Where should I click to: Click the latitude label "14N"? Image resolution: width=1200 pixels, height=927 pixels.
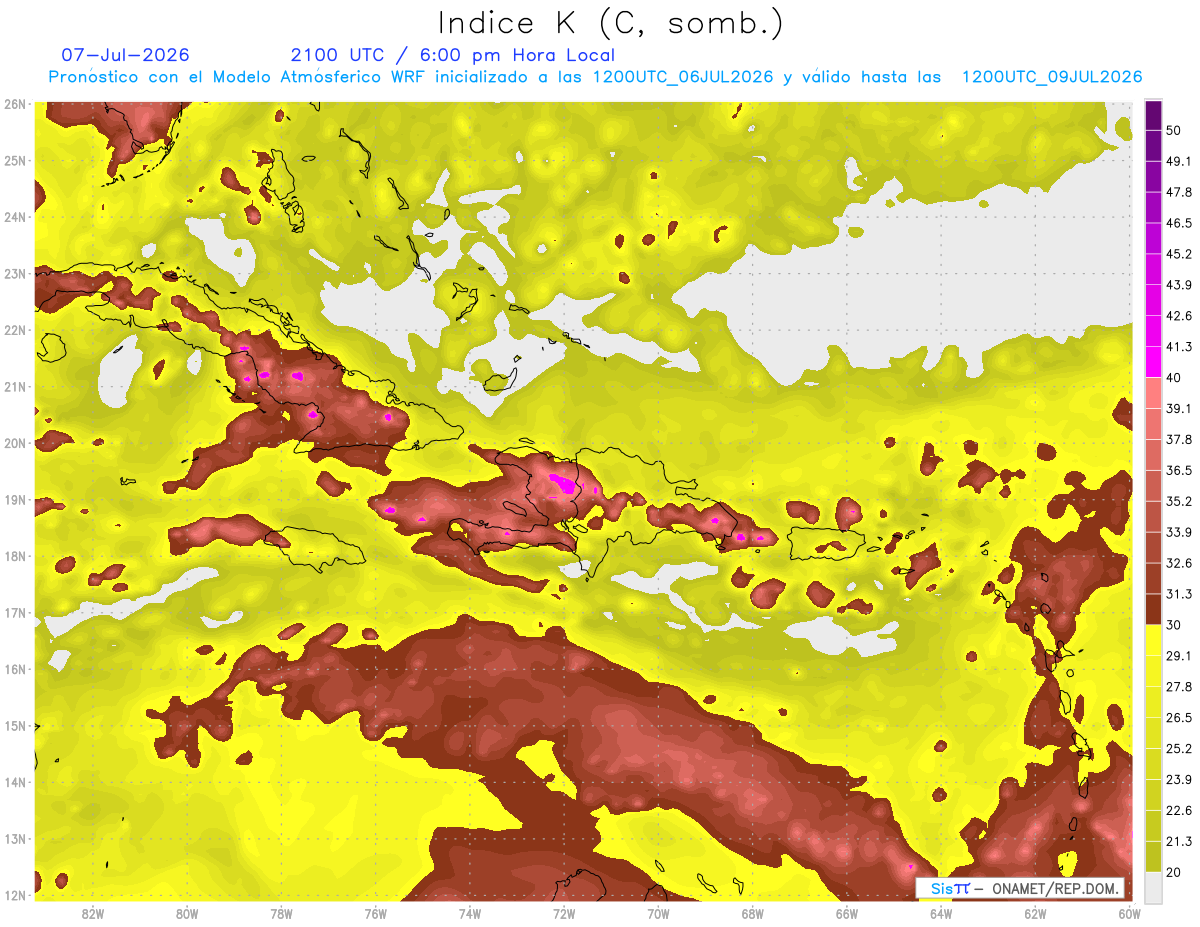(15, 782)
